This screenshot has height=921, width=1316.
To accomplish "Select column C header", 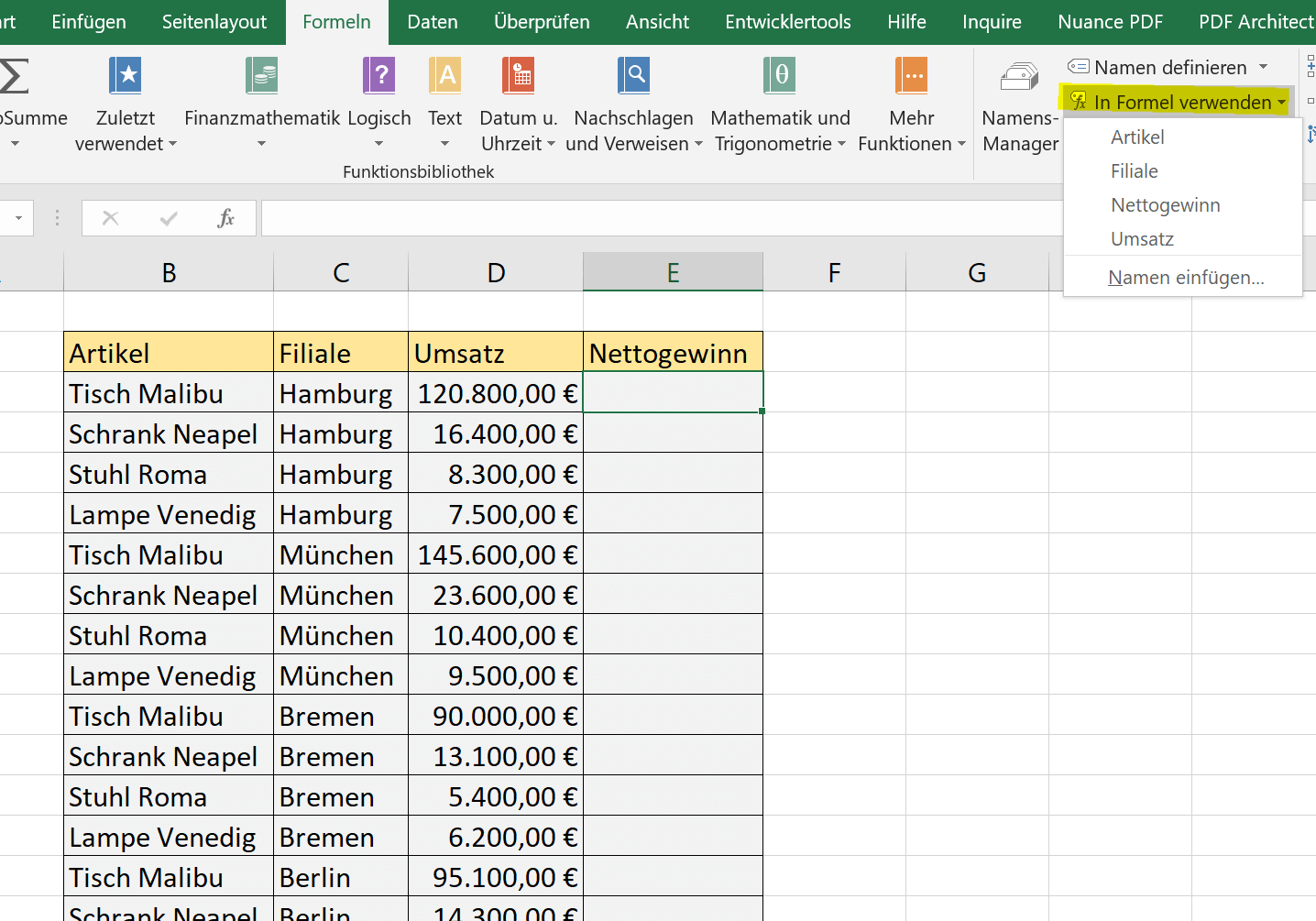I will click(341, 272).
